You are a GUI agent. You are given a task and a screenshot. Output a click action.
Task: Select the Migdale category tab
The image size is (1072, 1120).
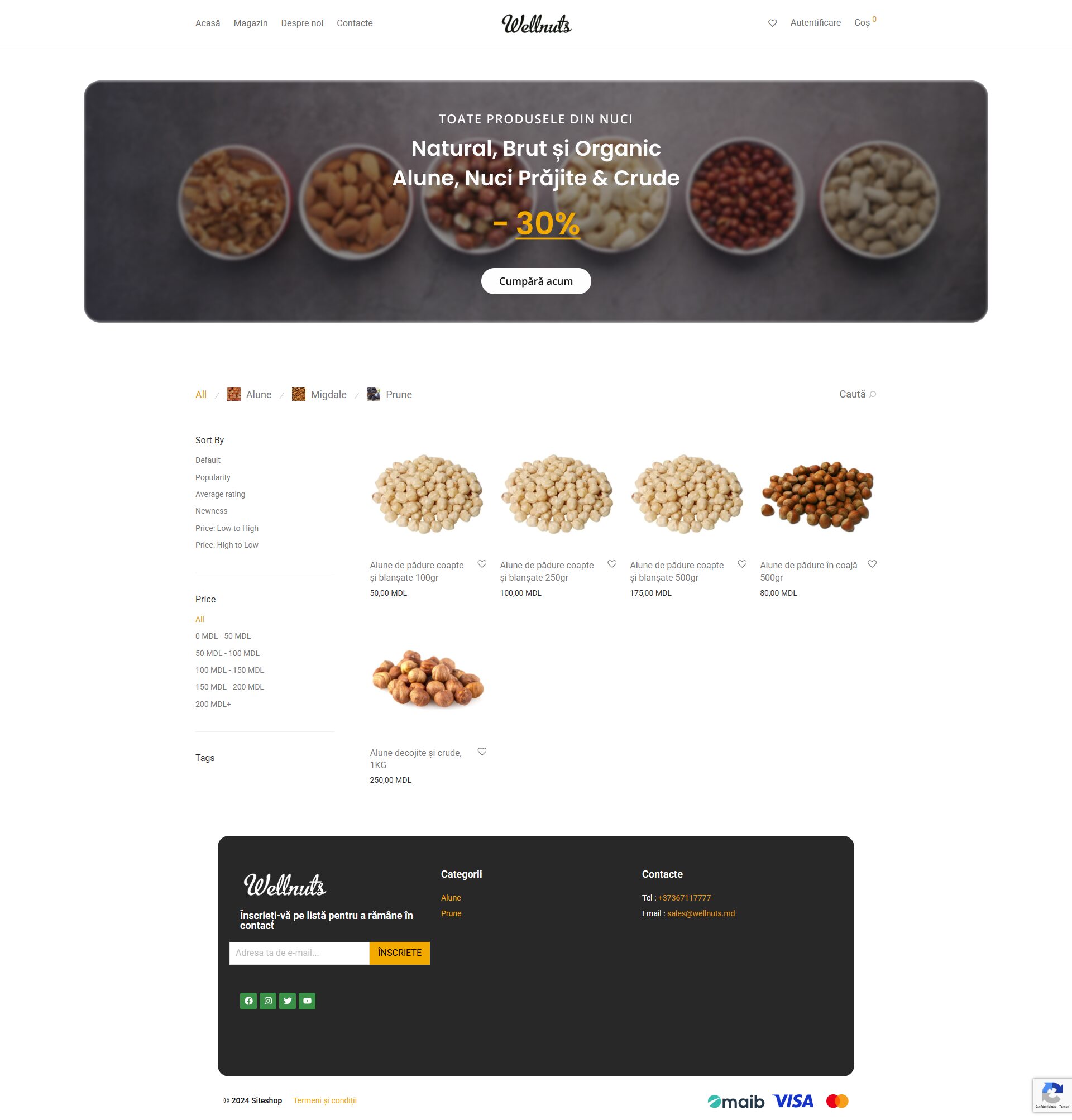pyautogui.click(x=319, y=394)
